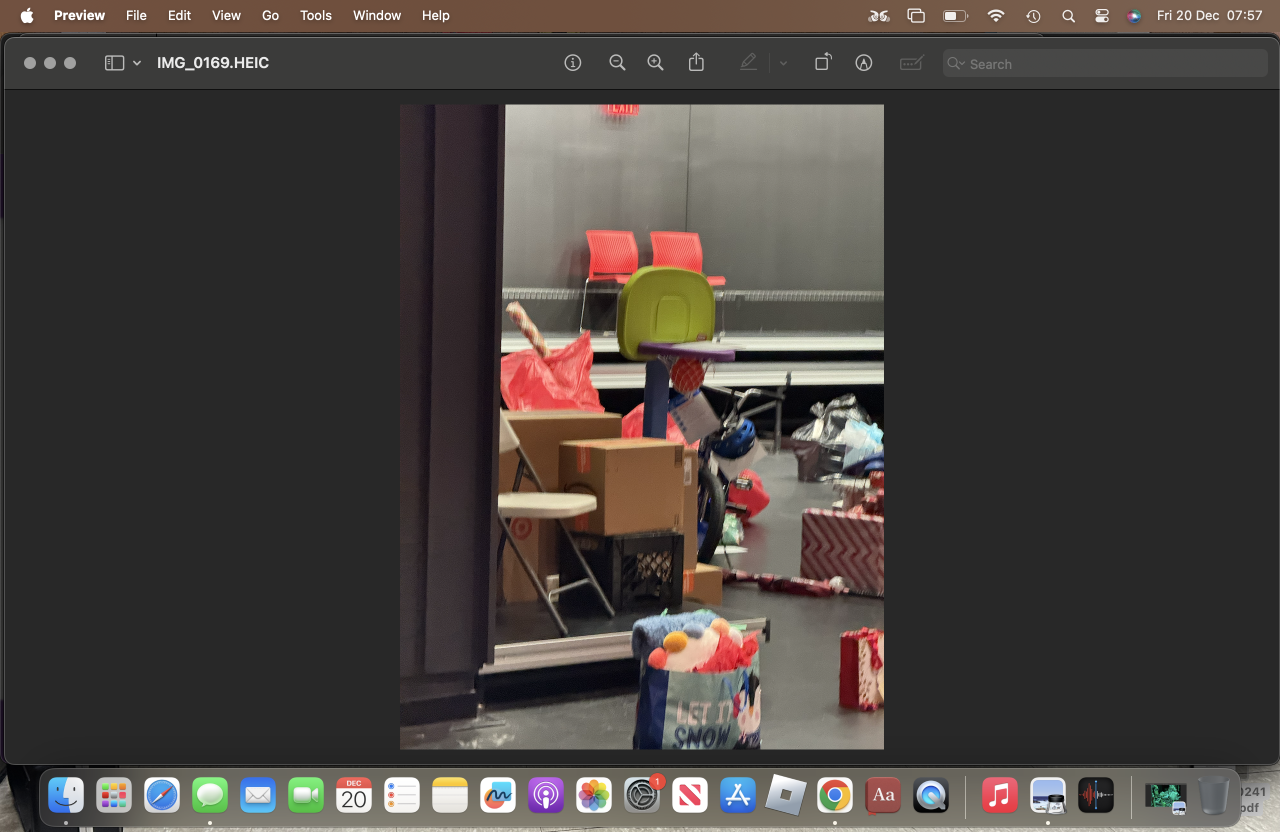The height and width of the screenshot is (832, 1280).
Task: Rotate the image with Rotate button
Action: 822,63
